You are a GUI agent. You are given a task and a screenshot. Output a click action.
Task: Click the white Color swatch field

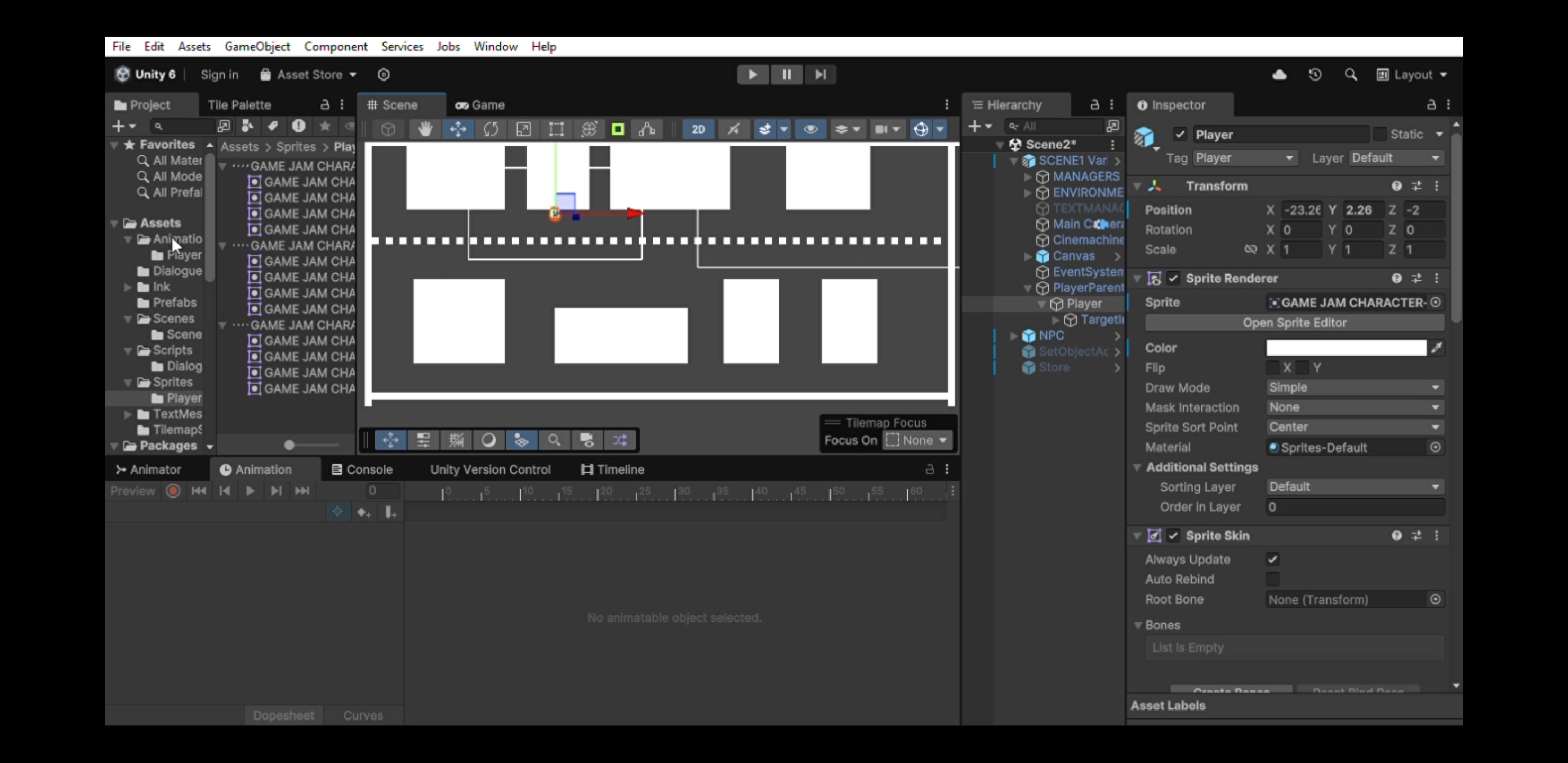coord(1345,348)
